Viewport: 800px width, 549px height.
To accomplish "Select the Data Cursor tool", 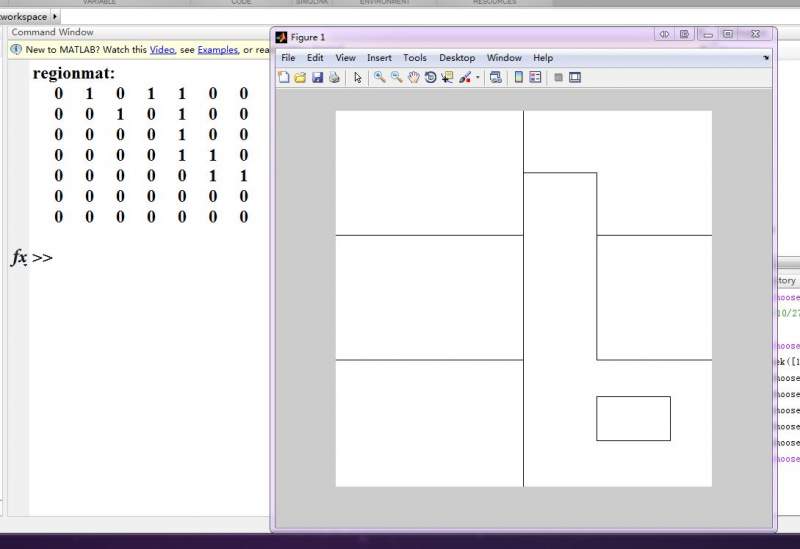I will [x=447, y=78].
